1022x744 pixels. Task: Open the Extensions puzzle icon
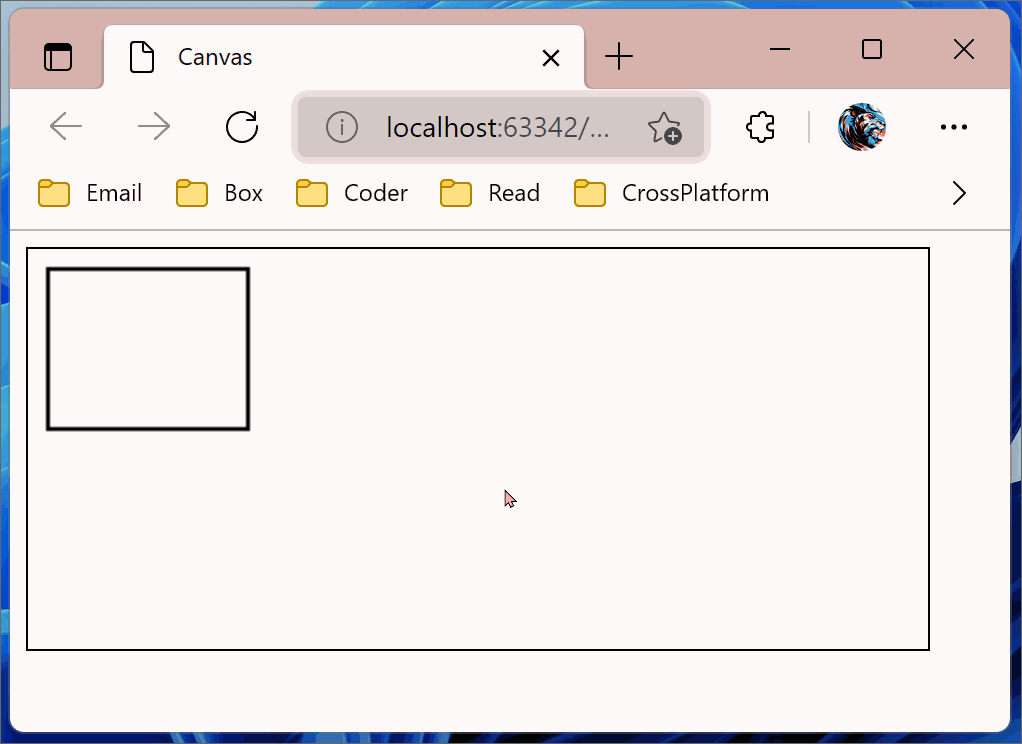760,126
